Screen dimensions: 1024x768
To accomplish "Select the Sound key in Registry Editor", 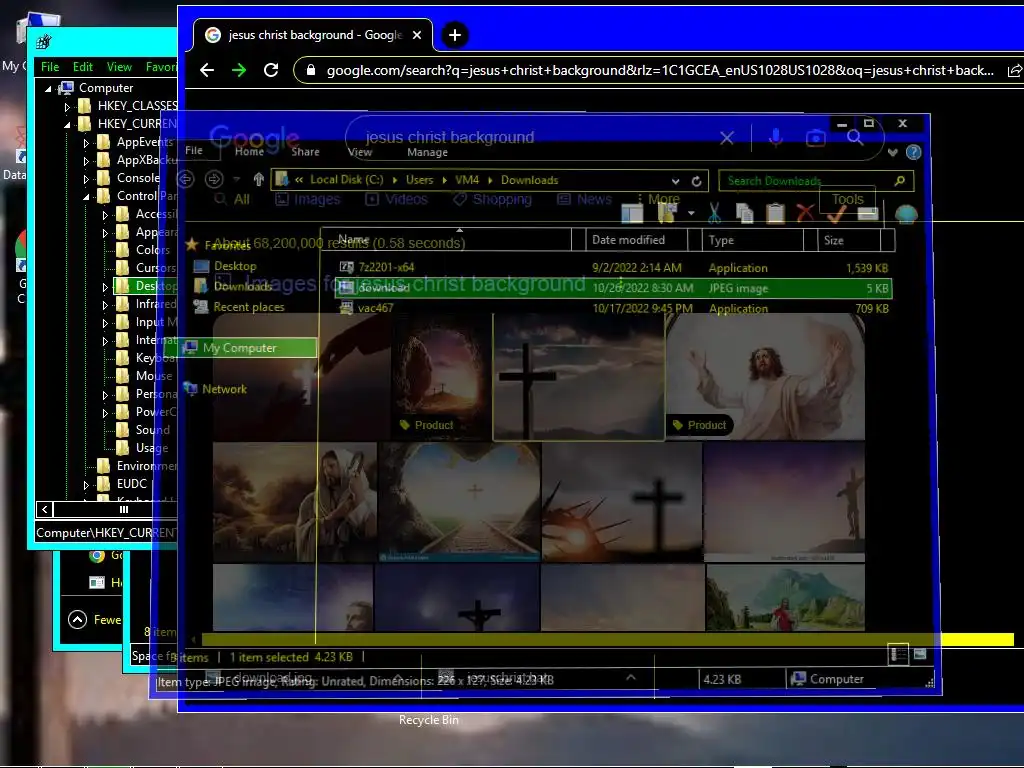I will point(152,430).
